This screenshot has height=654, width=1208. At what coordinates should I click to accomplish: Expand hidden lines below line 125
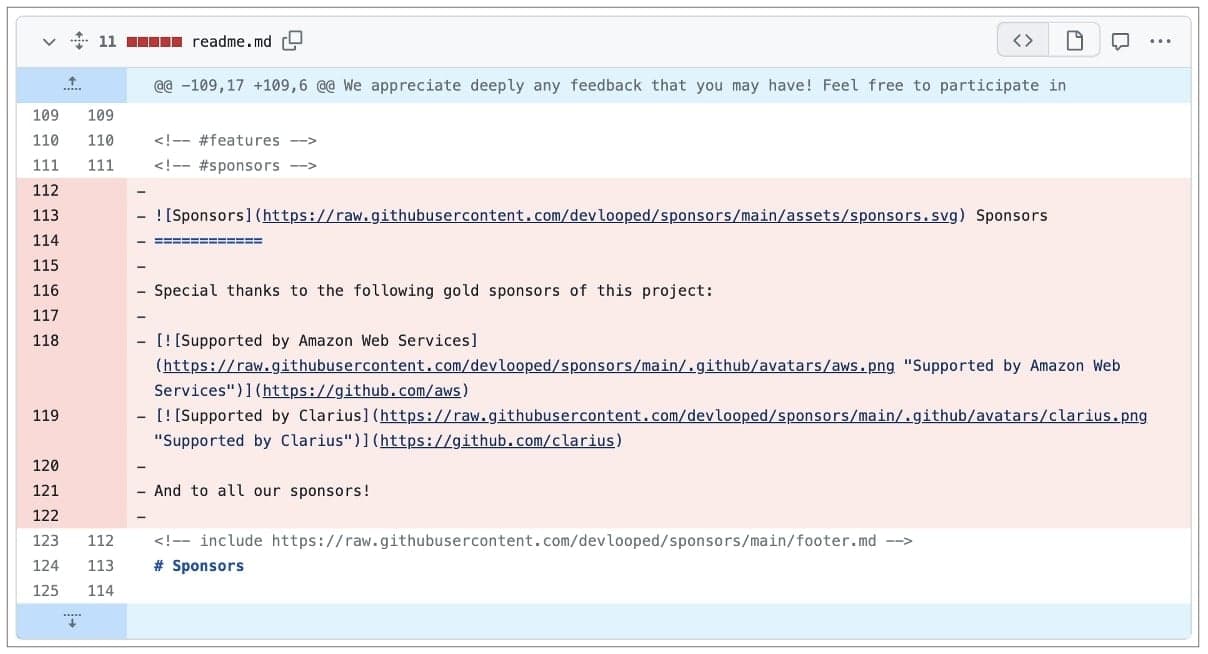pos(72,621)
